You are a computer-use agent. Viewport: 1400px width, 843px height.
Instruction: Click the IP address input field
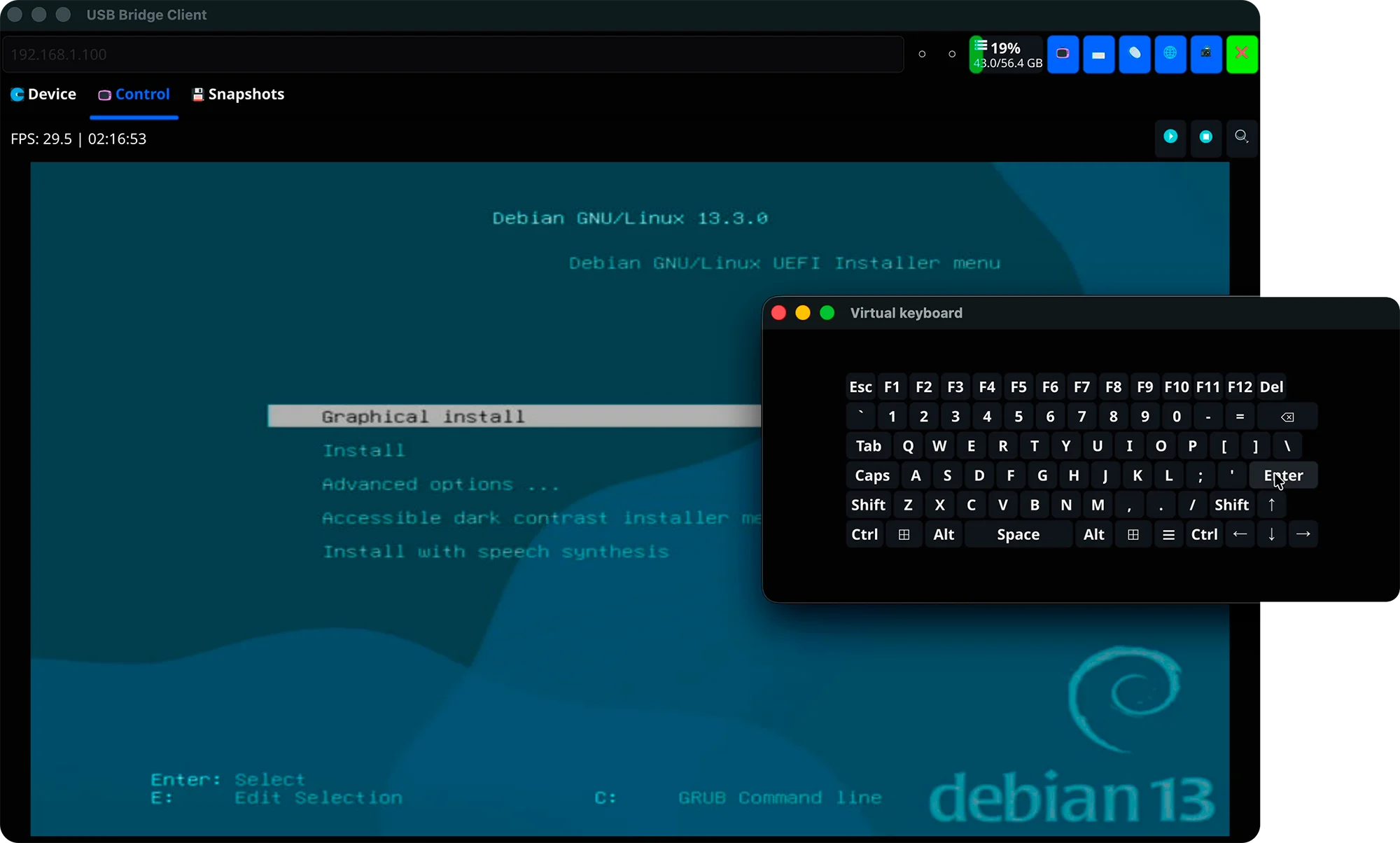[x=454, y=54]
